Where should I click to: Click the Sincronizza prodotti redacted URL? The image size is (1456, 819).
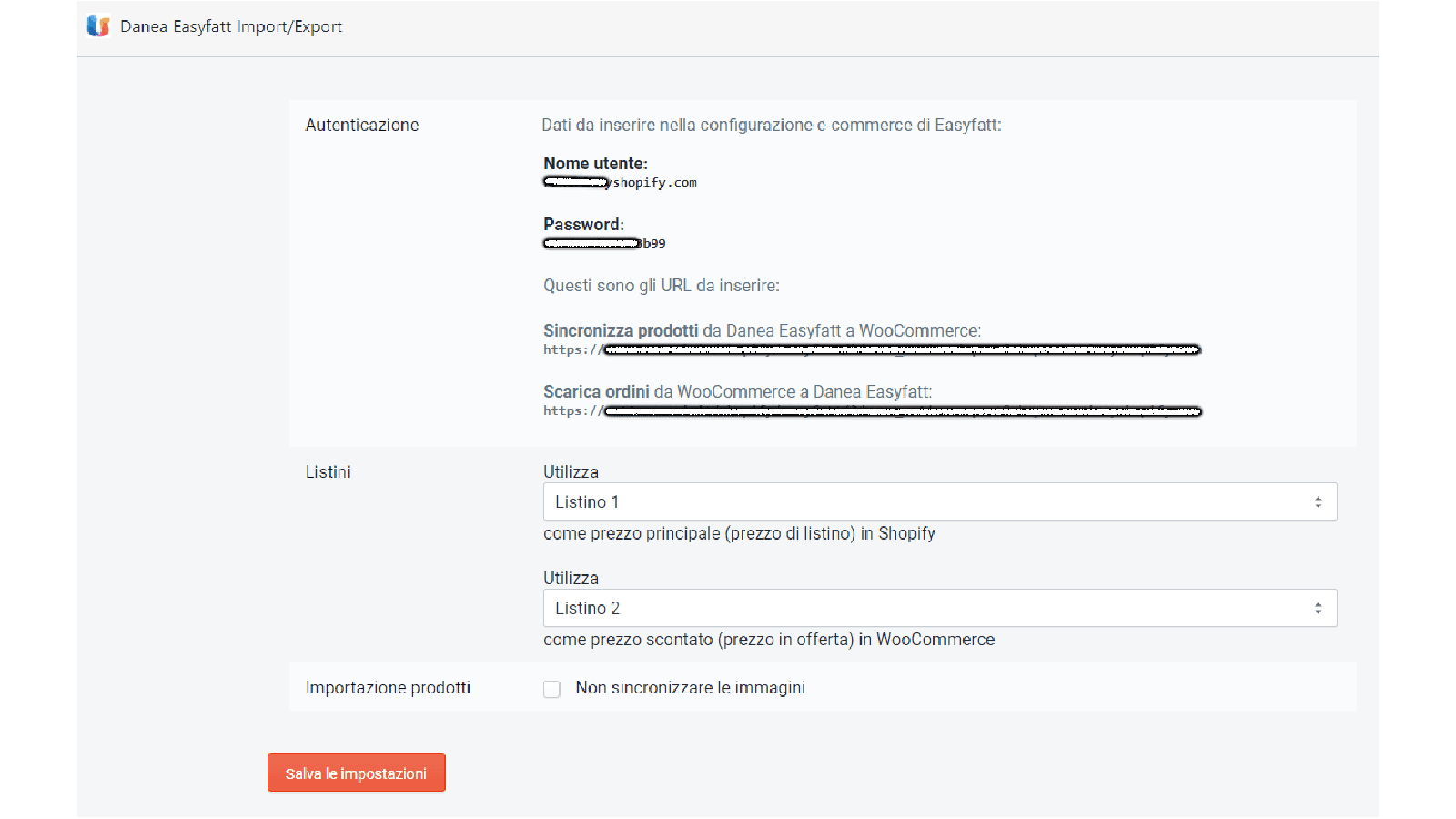872,350
